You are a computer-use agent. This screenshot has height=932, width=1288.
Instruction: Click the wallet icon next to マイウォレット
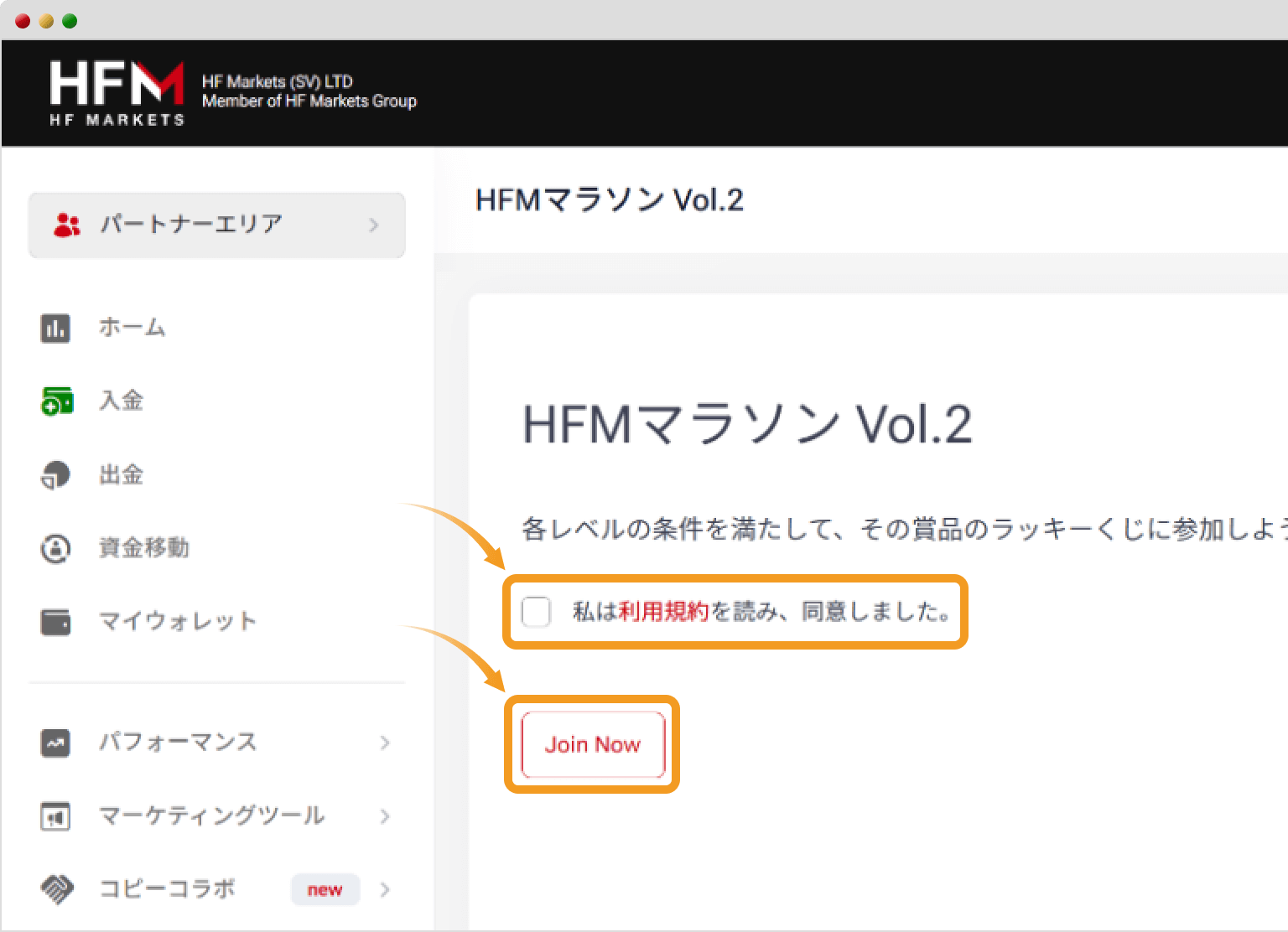coord(55,622)
